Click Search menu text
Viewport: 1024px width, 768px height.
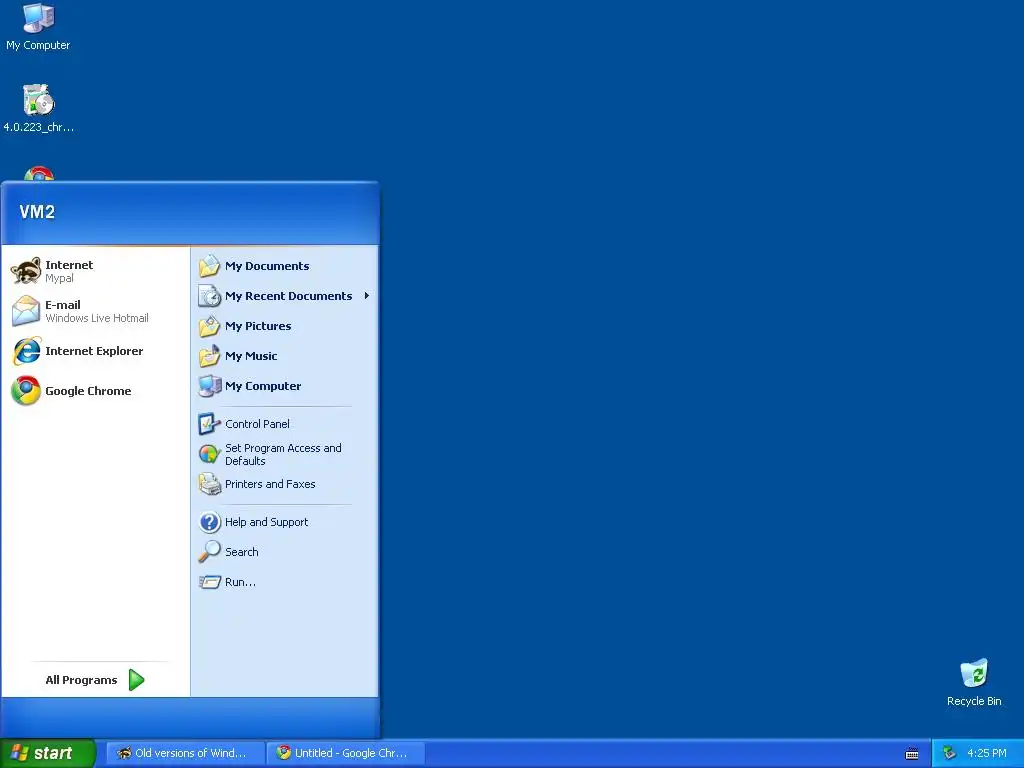[x=242, y=552]
